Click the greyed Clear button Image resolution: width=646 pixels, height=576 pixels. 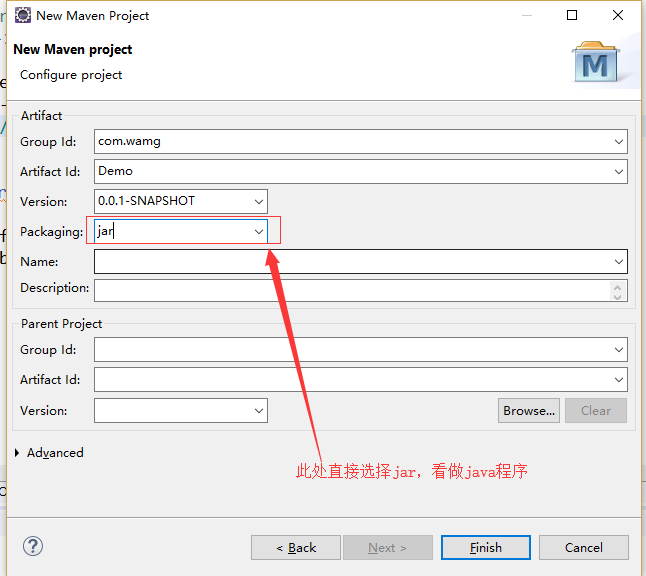[x=596, y=410]
